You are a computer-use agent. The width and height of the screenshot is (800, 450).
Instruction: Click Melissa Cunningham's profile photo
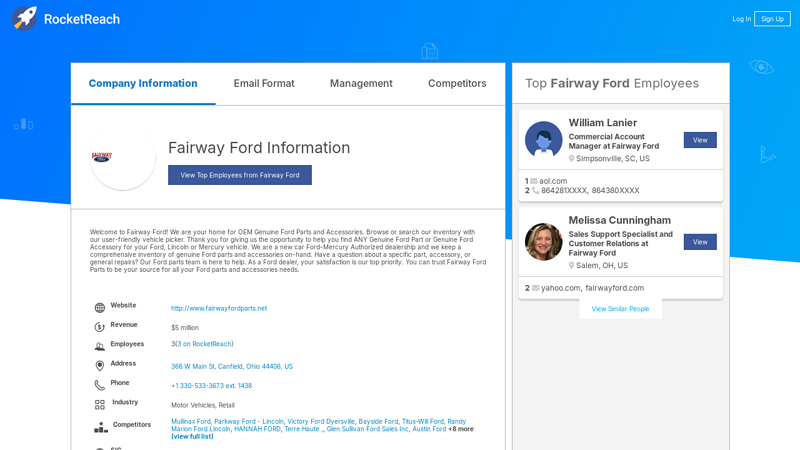pyautogui.click(x=543, y=241)
